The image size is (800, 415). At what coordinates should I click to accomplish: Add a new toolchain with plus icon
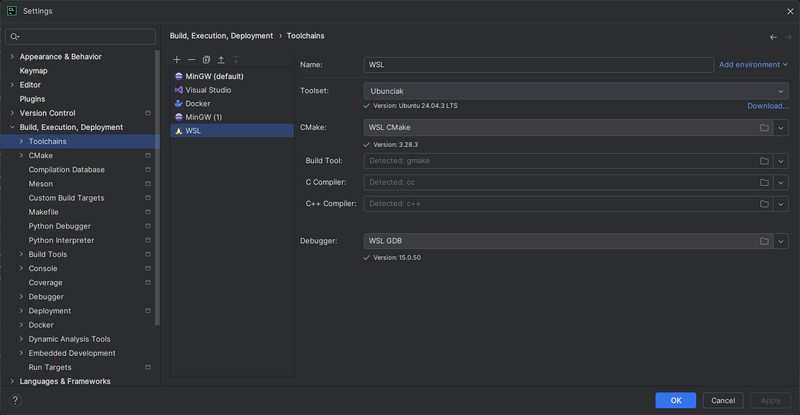point(177,60)
